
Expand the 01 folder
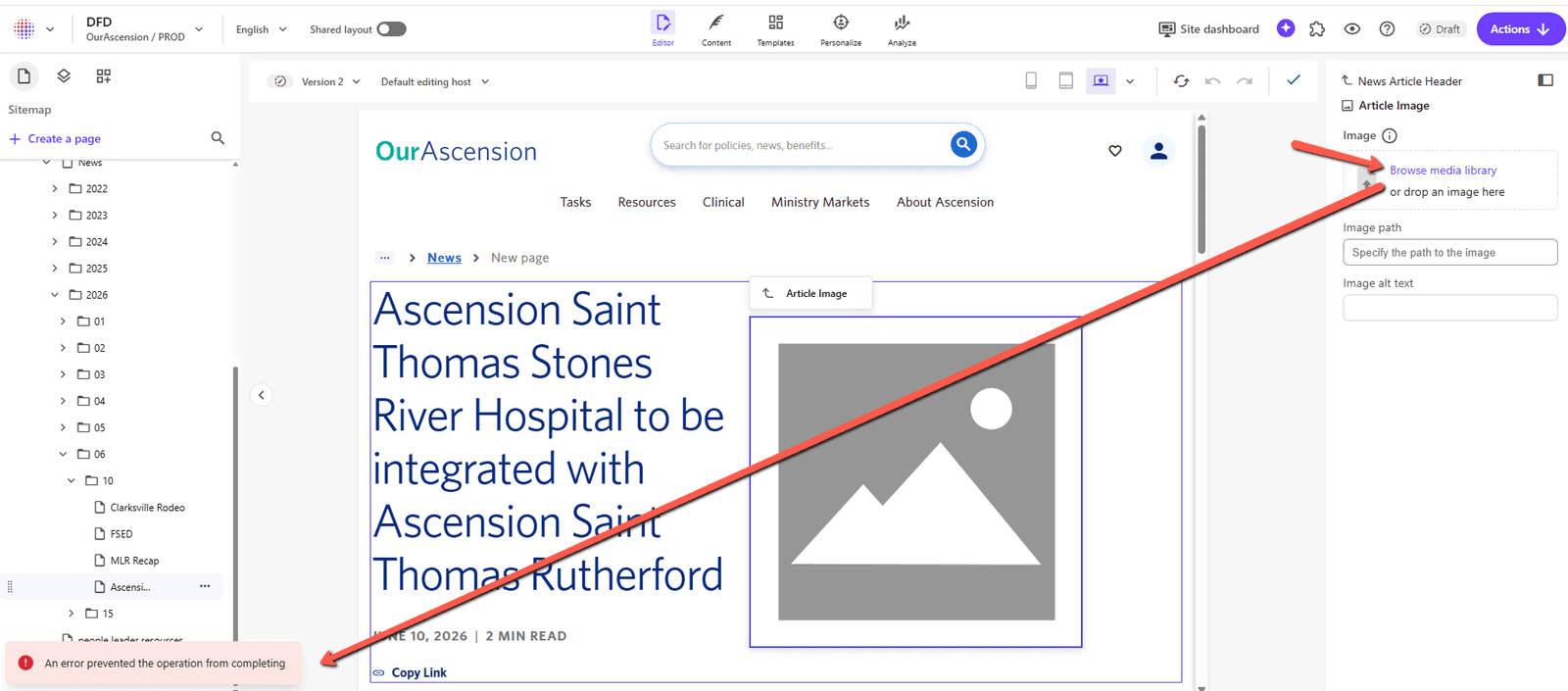click(x=63, y=321)
